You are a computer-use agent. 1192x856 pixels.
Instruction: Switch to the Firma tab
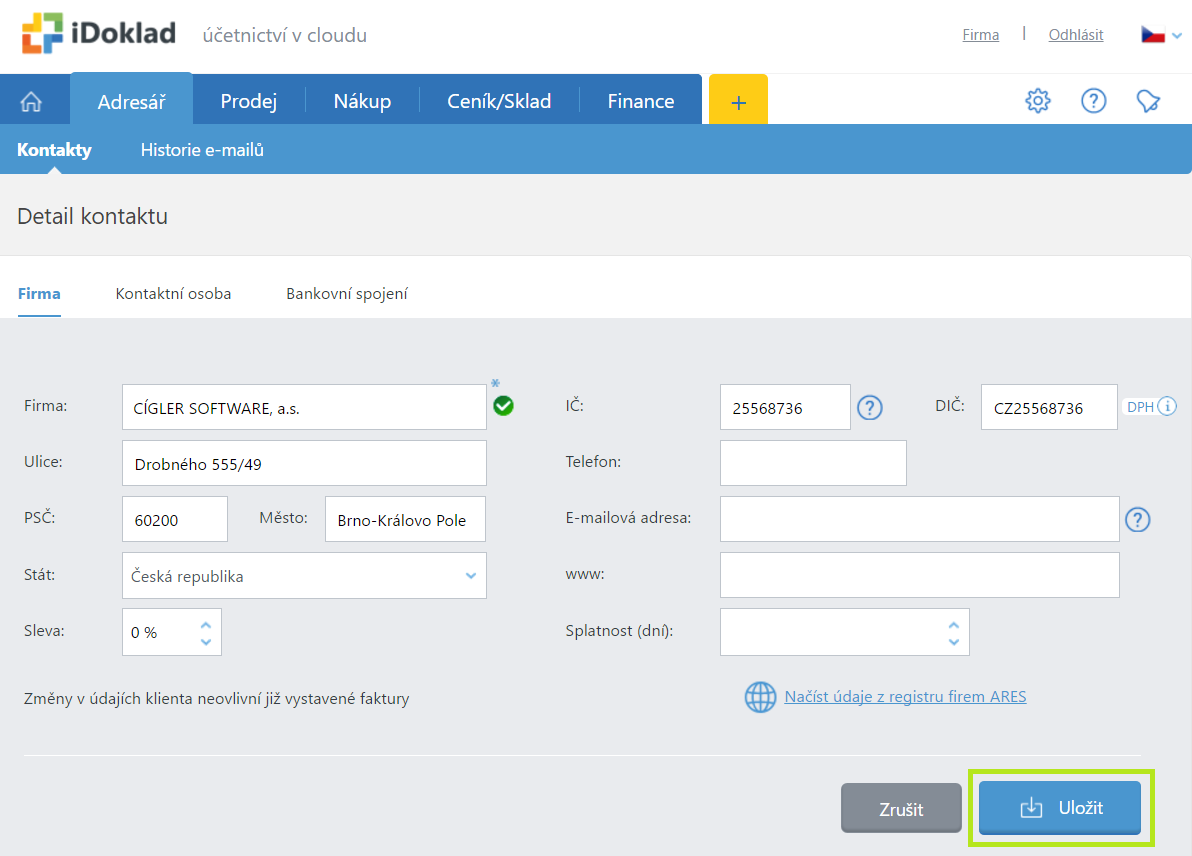(x=39, y=293)
